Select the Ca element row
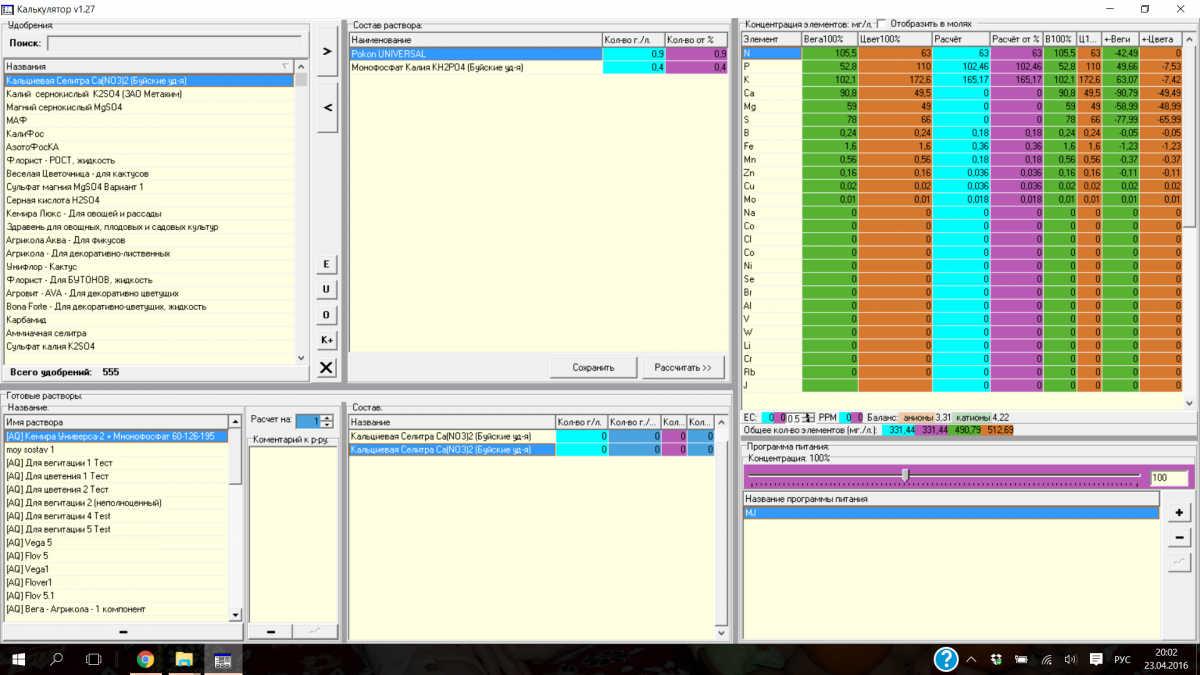Image resolution: width=1200 pixels, height=675 pixels. (x=963, y=92)
